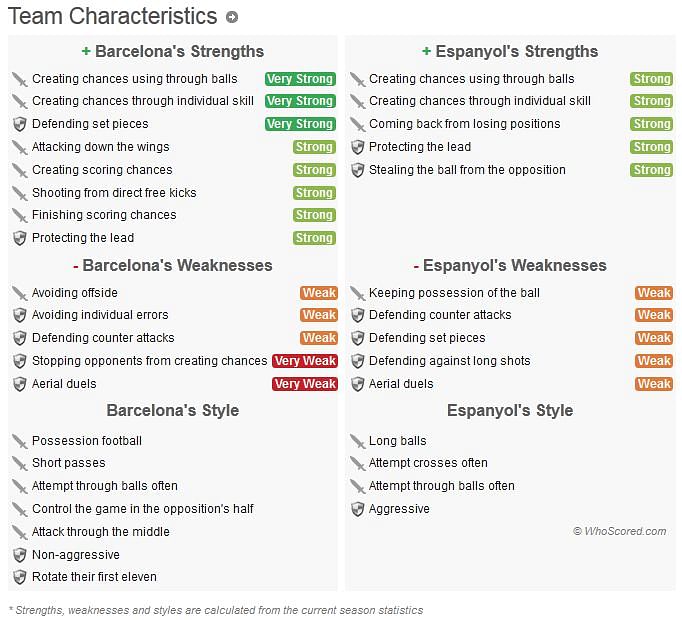Click shield icon beside Rotate their first eleven
This screenshot has height=620, width=682.
[x=20, y=577]
